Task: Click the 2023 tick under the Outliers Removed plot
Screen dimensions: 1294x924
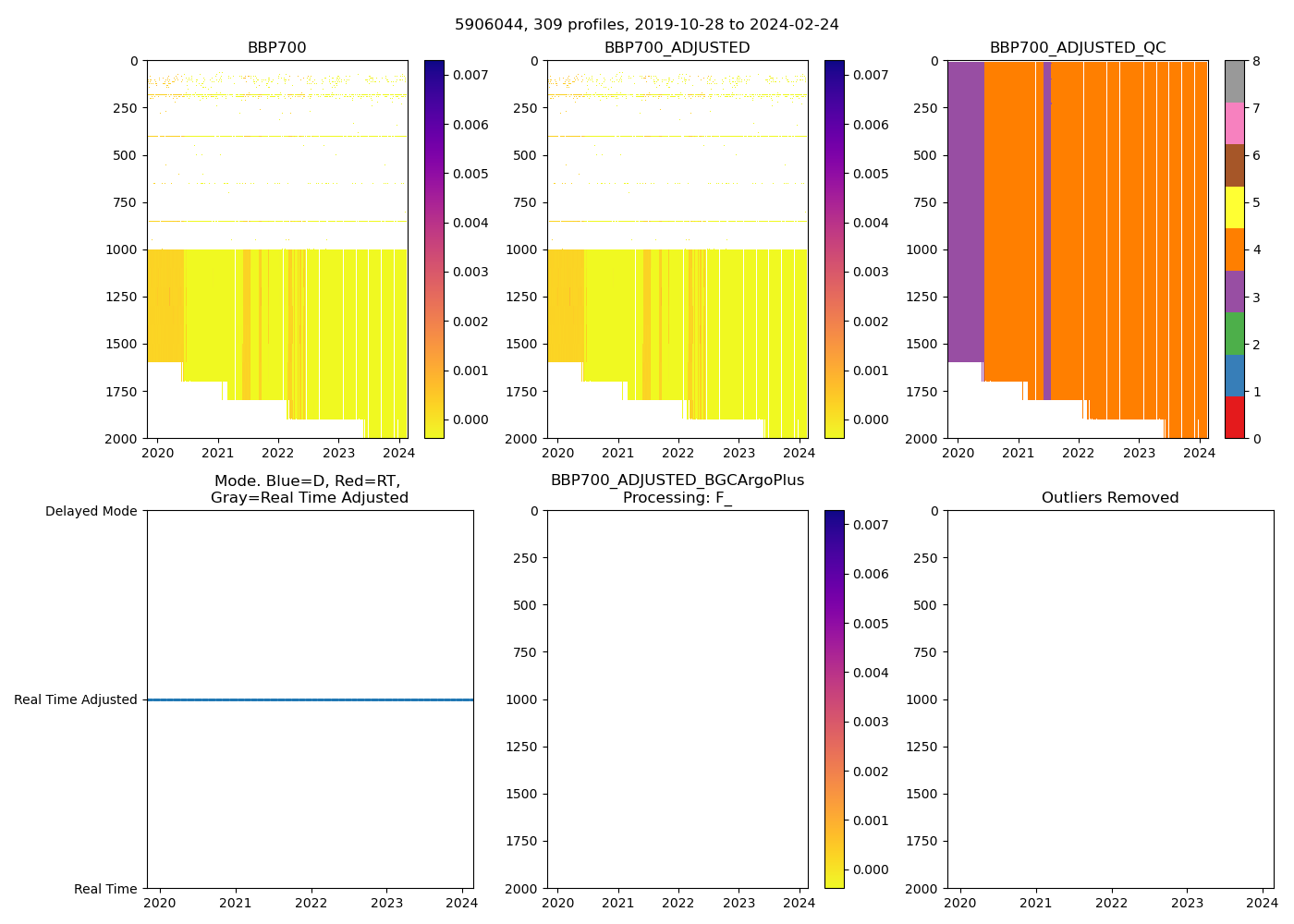Action: click(1187, 903)
